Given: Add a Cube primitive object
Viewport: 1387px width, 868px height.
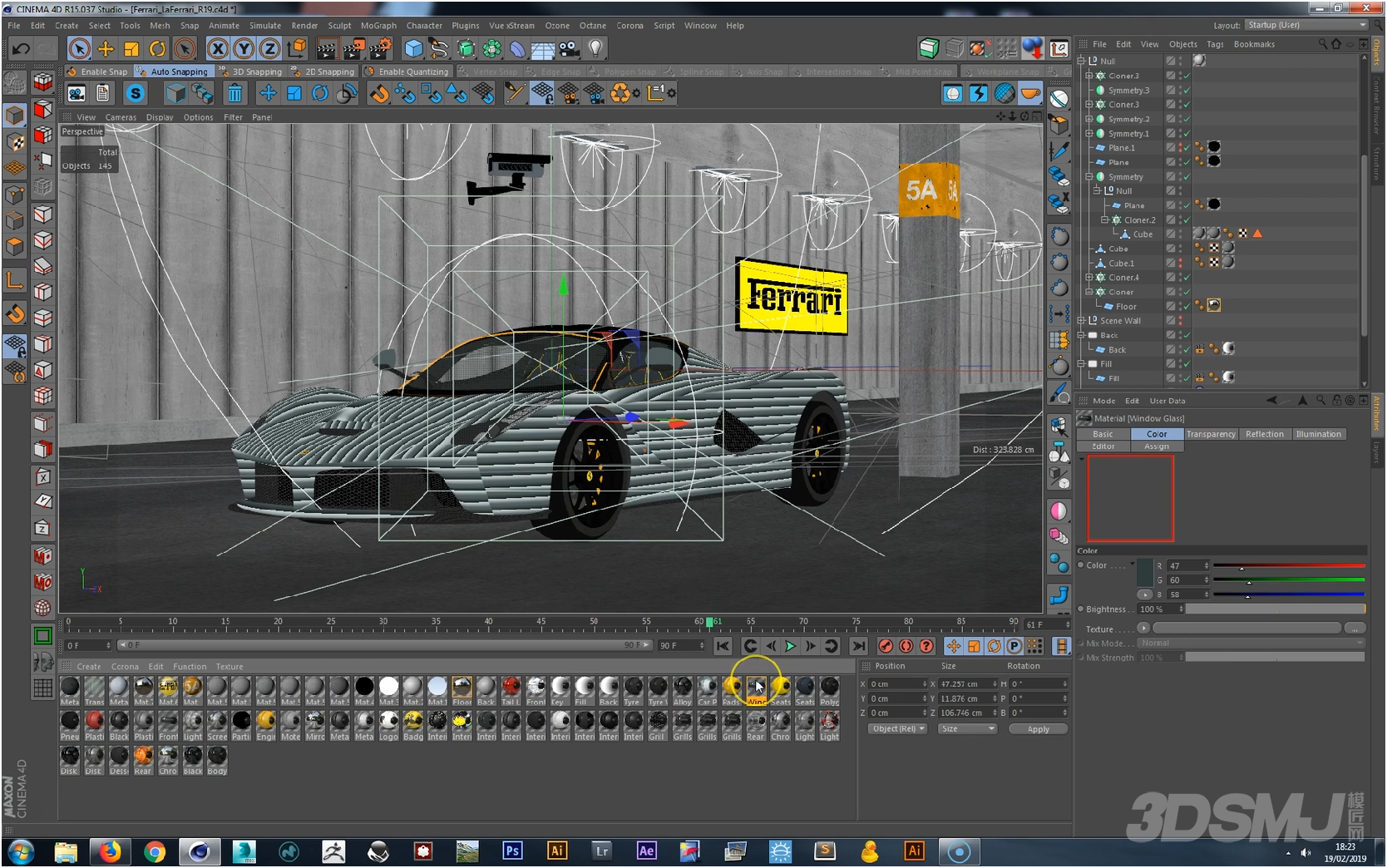Looking at the screenshot, I should (413, 49).
